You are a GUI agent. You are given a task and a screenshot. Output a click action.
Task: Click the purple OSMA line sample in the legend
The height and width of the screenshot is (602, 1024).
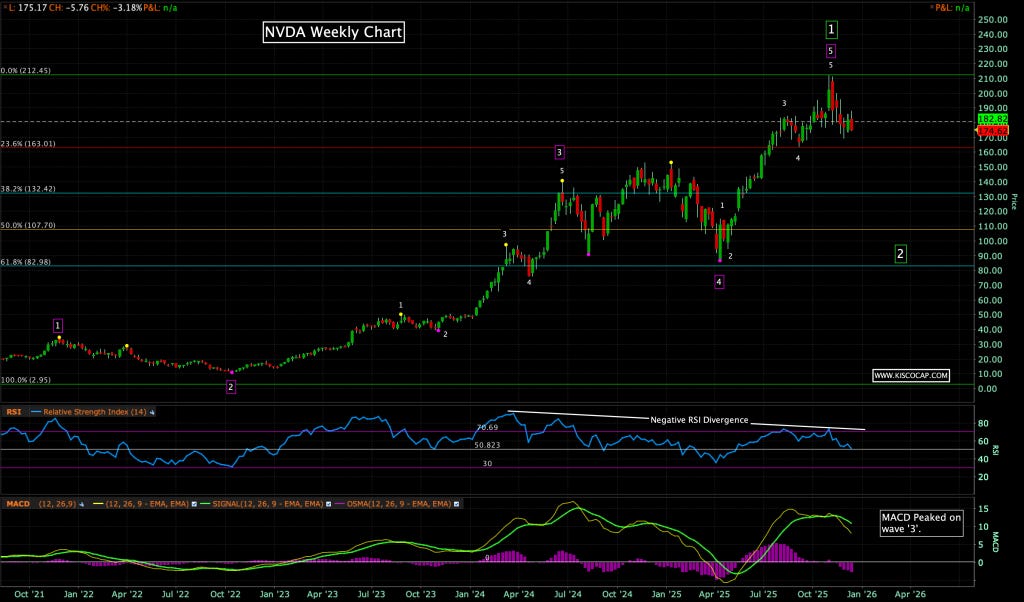point(340,503)
